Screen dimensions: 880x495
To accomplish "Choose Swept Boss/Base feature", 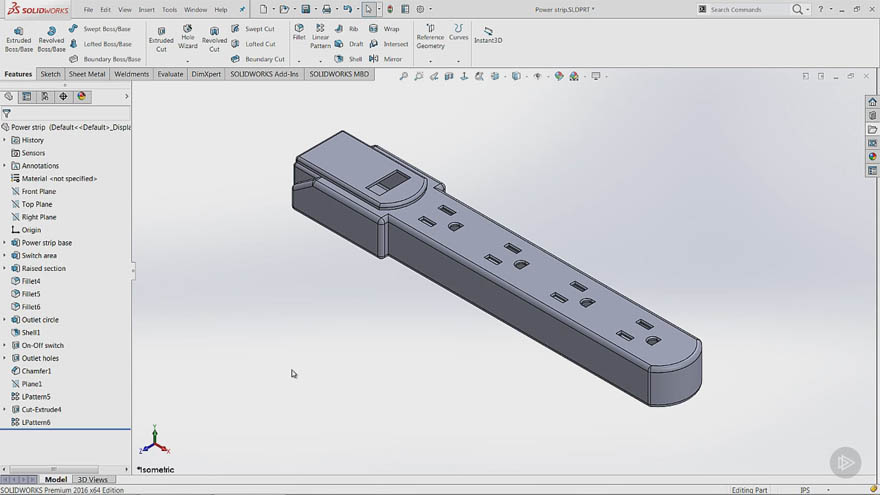I will pyautogui.click(x=100, y=29).
